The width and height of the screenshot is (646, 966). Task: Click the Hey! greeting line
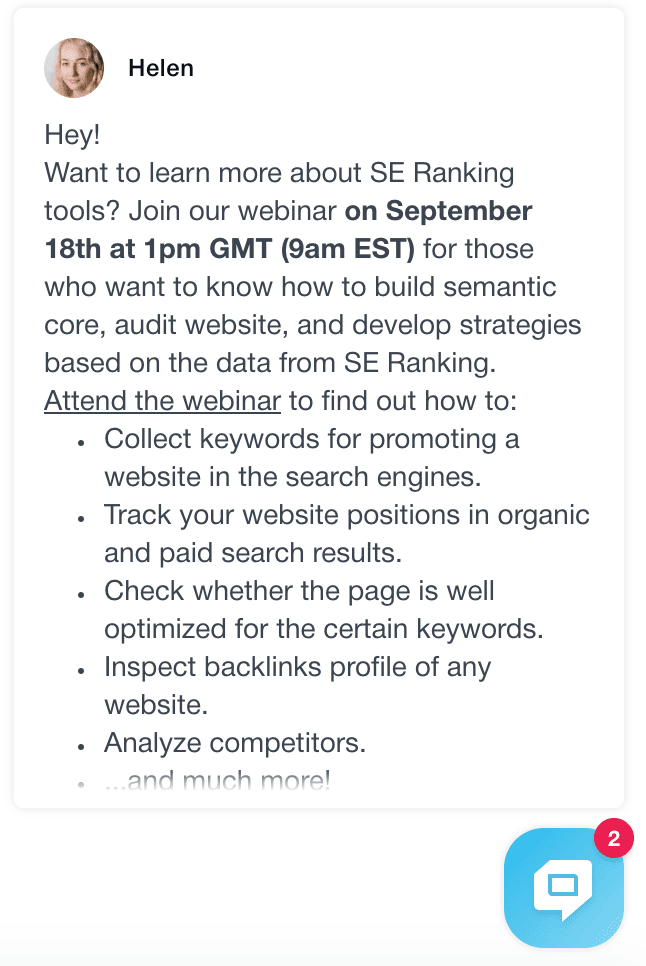pos(72,134)
